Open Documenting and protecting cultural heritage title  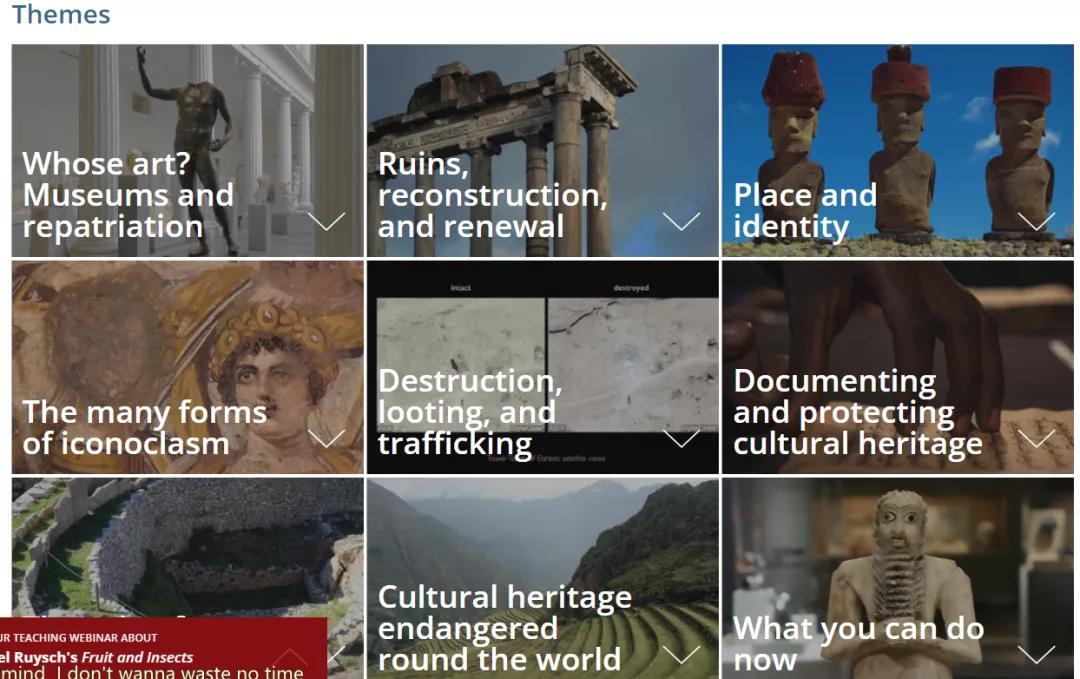(x=858, y=412)
